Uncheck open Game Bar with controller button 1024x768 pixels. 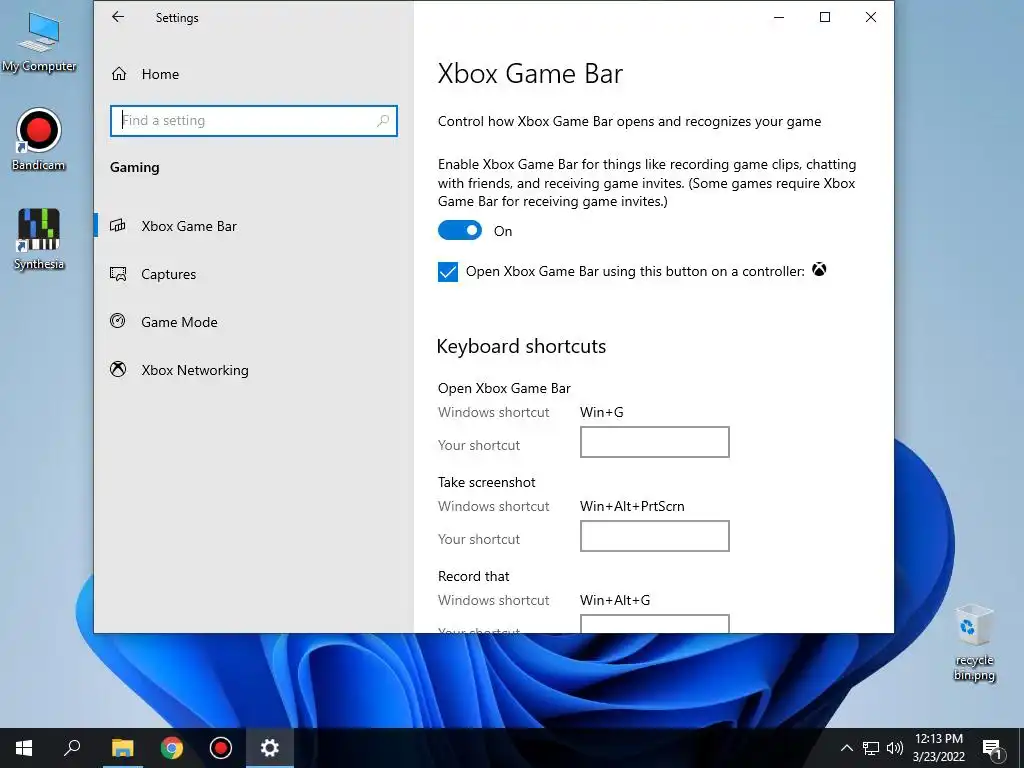pos(448,272)
